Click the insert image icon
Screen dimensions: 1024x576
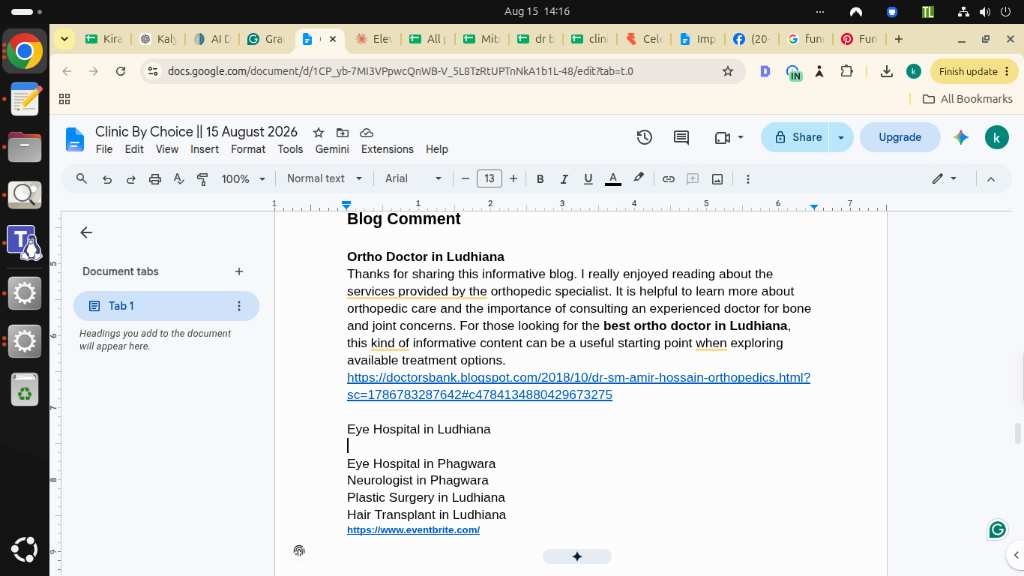click(717, 179)
